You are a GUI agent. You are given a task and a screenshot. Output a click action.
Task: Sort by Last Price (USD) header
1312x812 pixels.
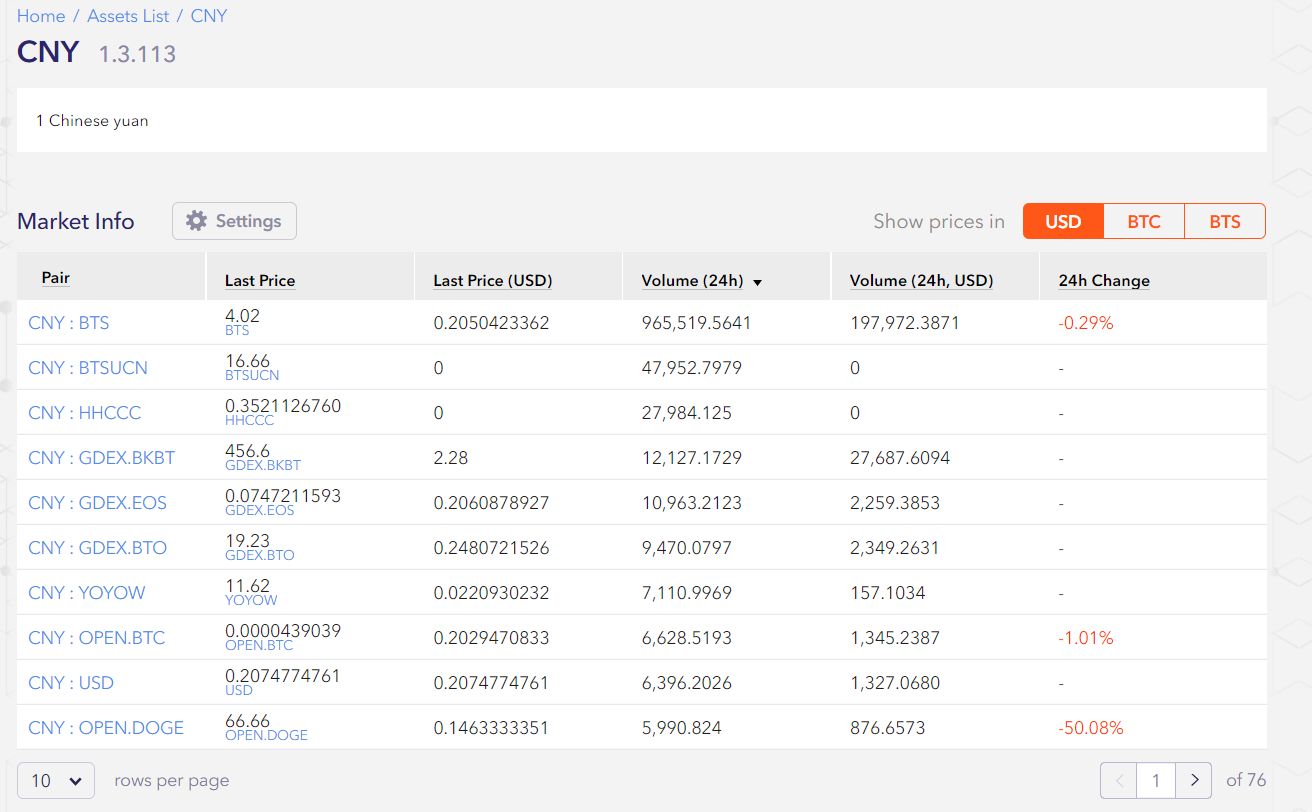pyautogui.click(x=493, y=281)
